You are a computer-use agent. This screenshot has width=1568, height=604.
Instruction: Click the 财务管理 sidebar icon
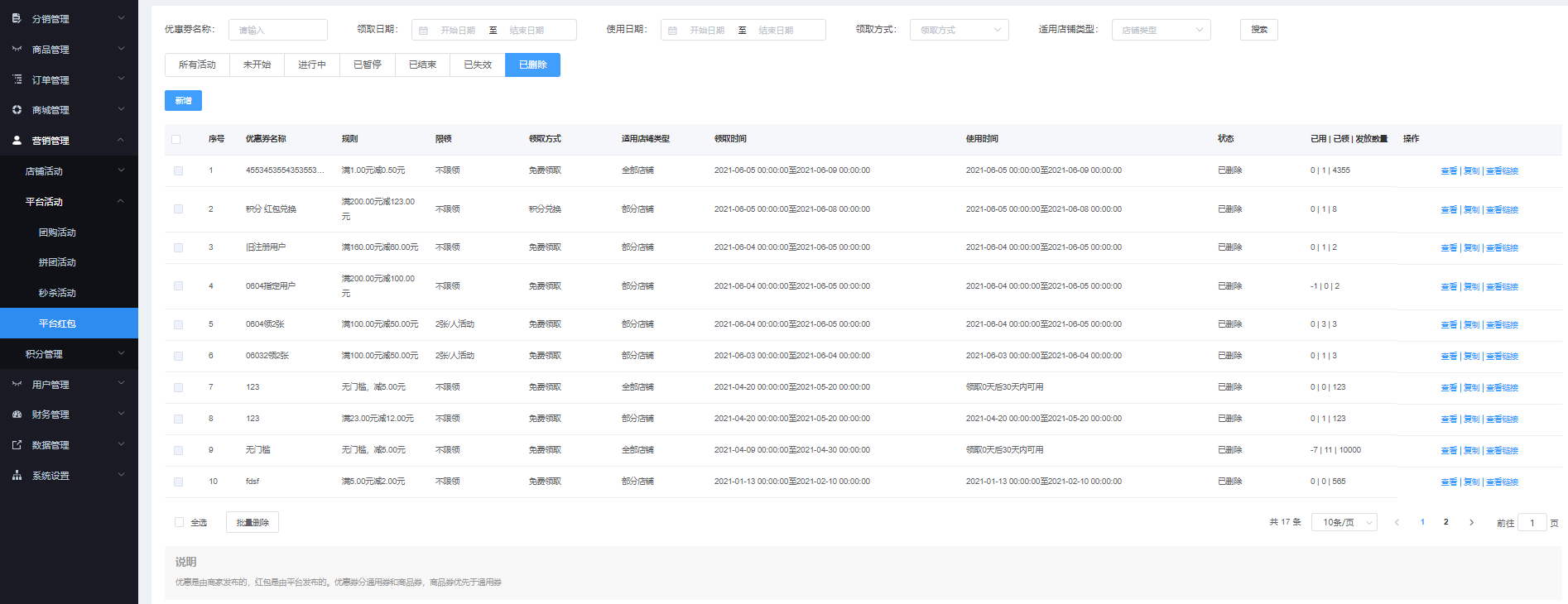17,414
